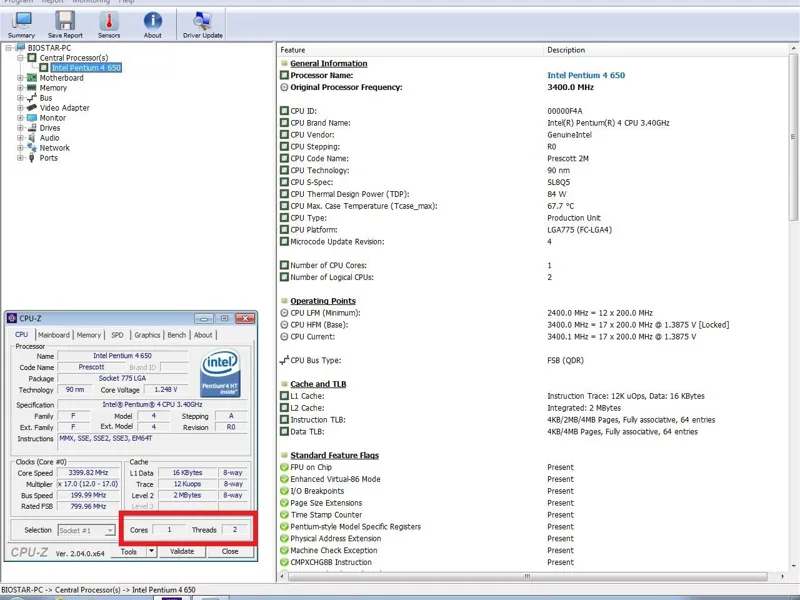
Task: Collapse the Central Processor(s) tree node
Action: pyautogui.click(x=20, y=58)
